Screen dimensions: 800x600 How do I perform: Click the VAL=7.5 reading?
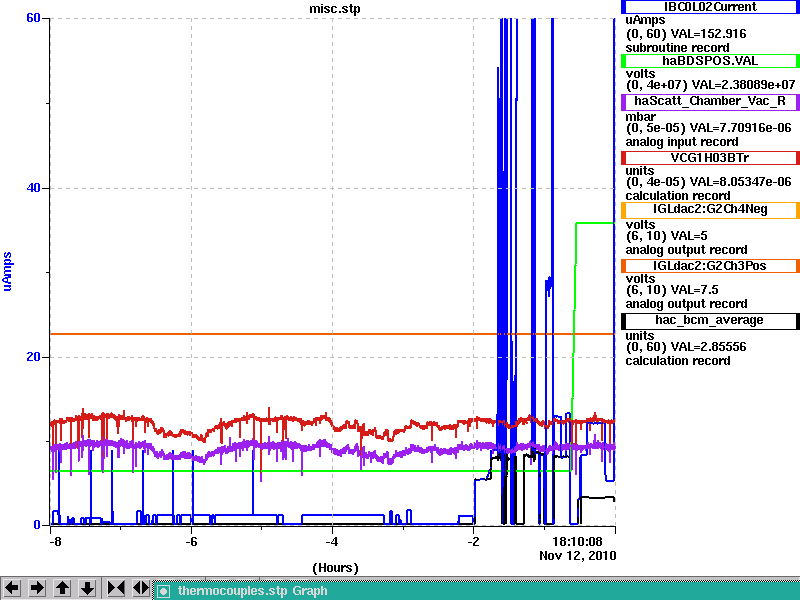tap(694, 290)
